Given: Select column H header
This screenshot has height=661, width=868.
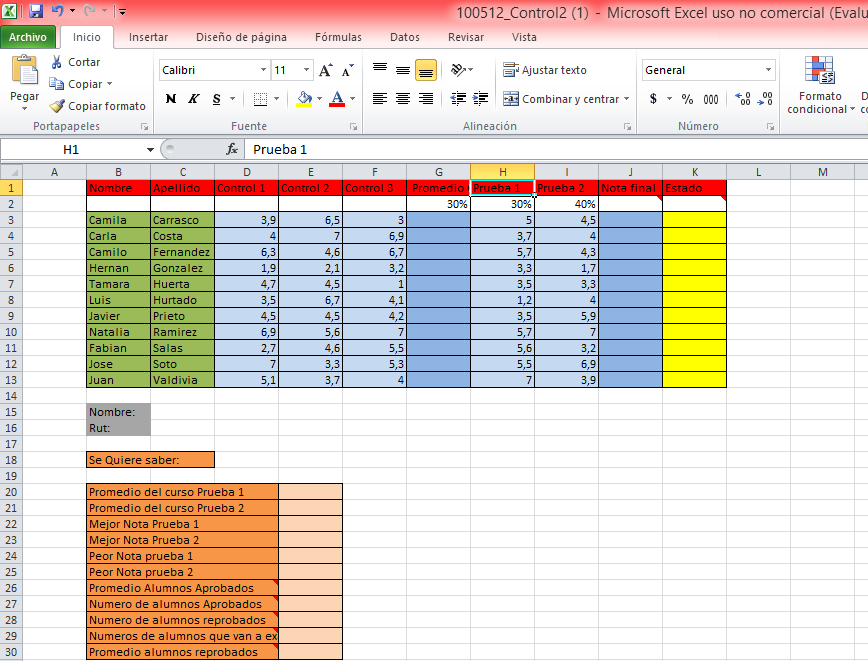Looking at the screenshot, I should tap(503, 172).
